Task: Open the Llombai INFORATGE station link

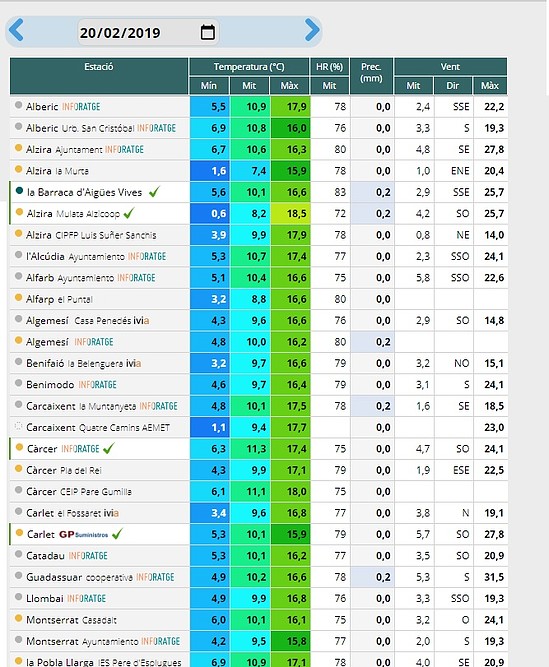Action: click(66, 598)
